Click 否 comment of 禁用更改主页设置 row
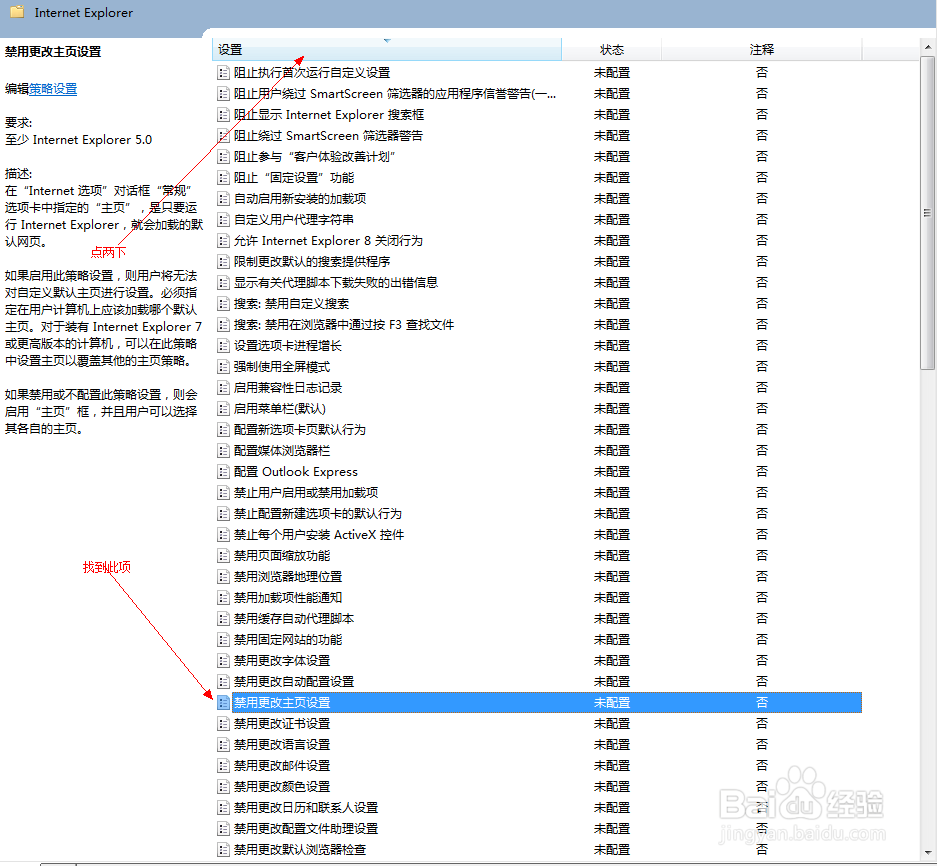Viewport: 937px width, 866px height. 762,703
